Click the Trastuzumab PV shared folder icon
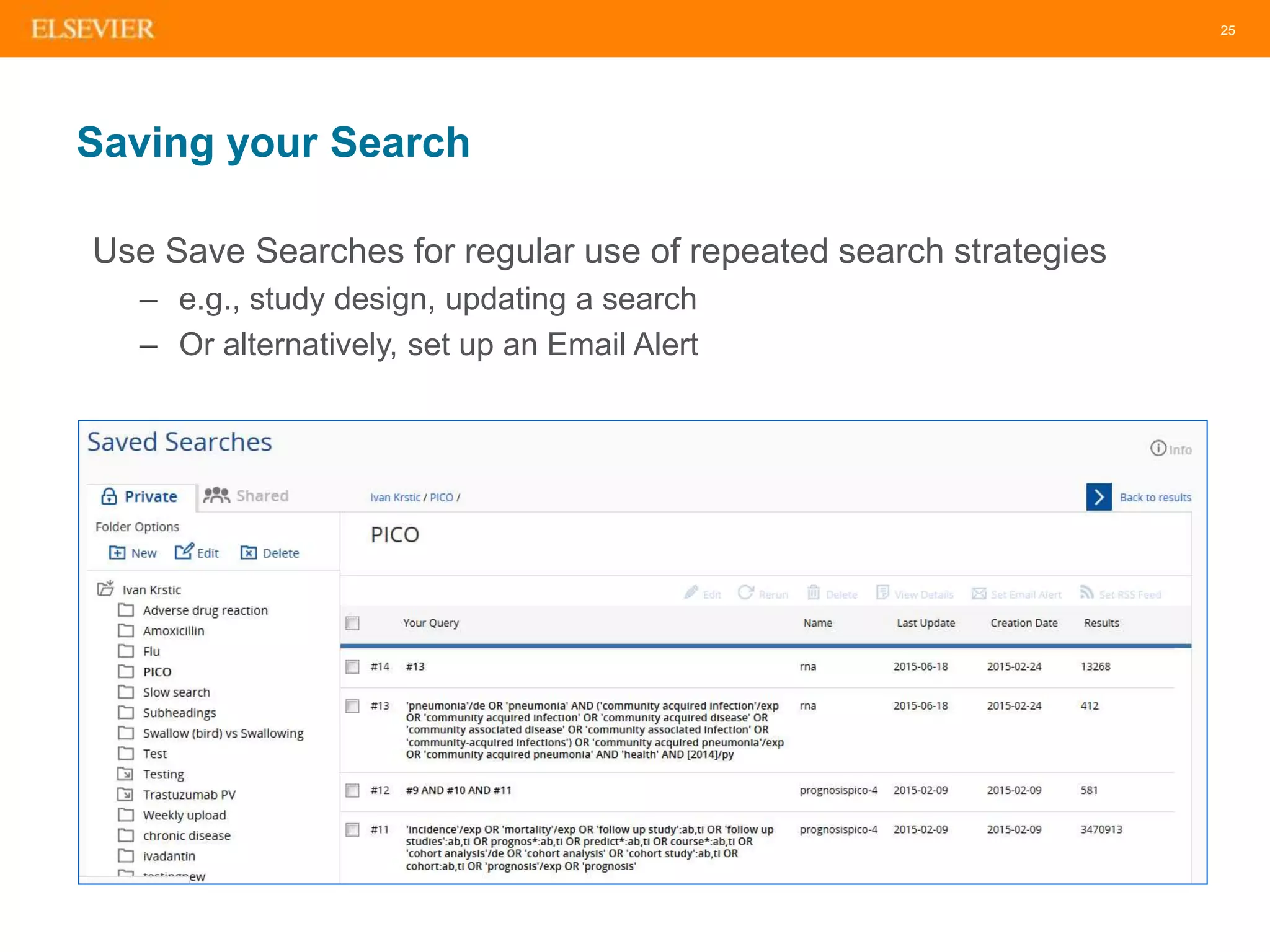1270x952 pixels. click(125, 794)
